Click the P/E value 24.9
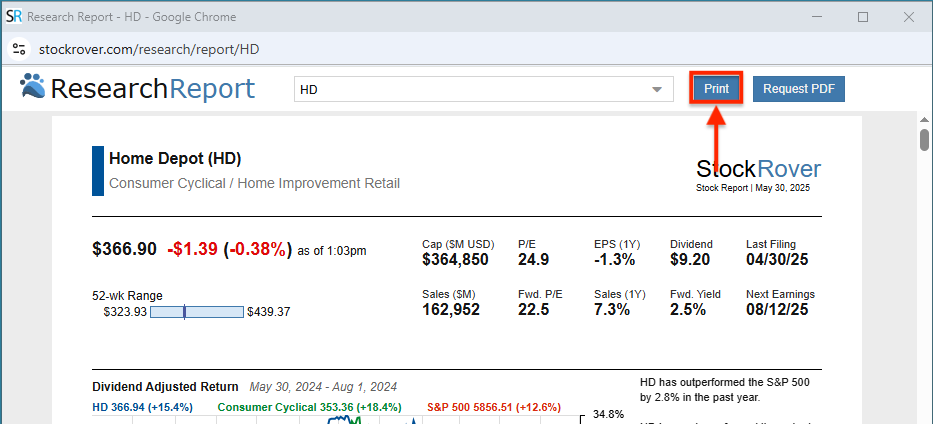 [x=533, y=260]
